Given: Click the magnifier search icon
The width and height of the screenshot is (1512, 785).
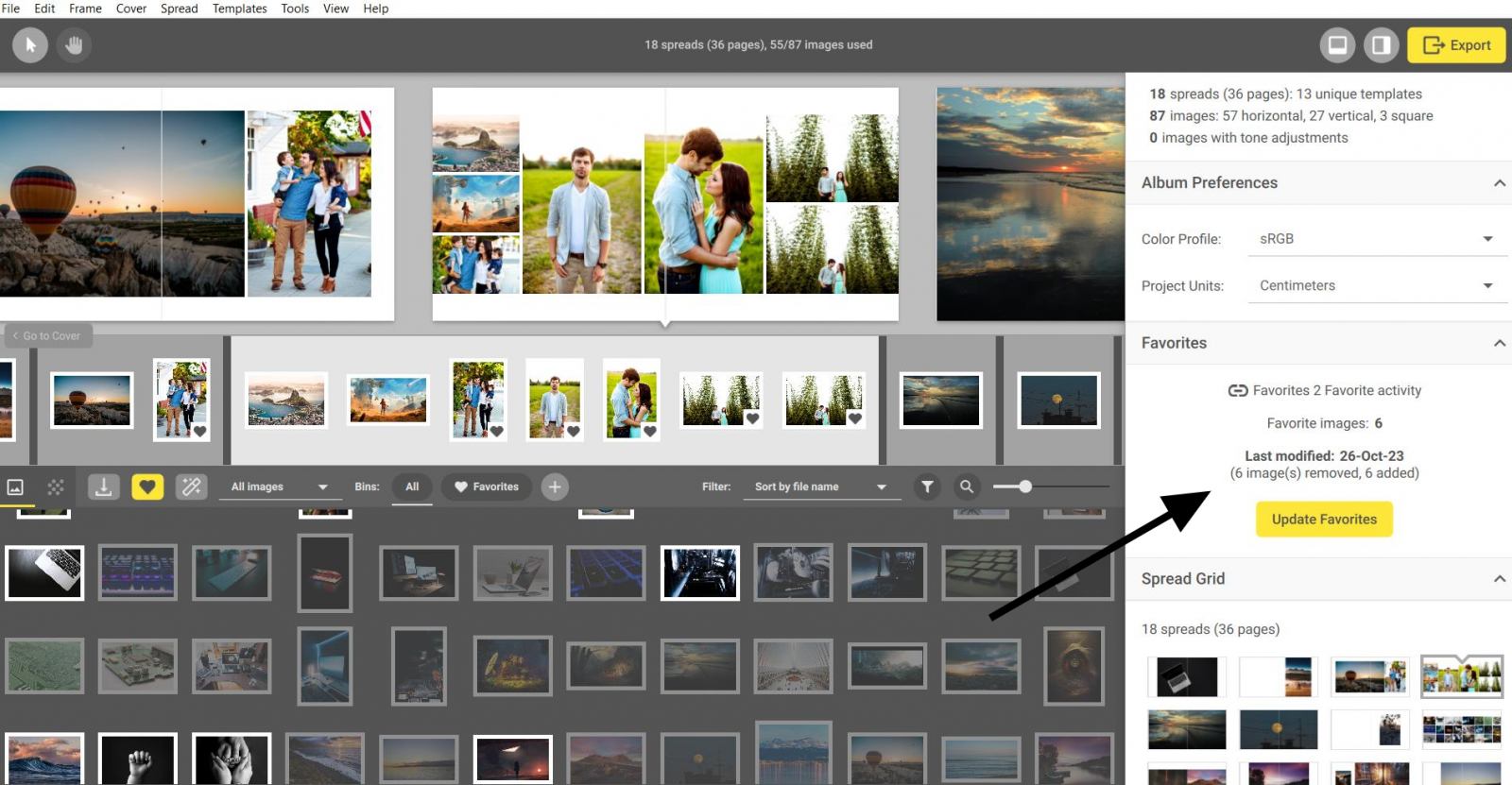Looking at the screenshot, I should click(966, 487).
